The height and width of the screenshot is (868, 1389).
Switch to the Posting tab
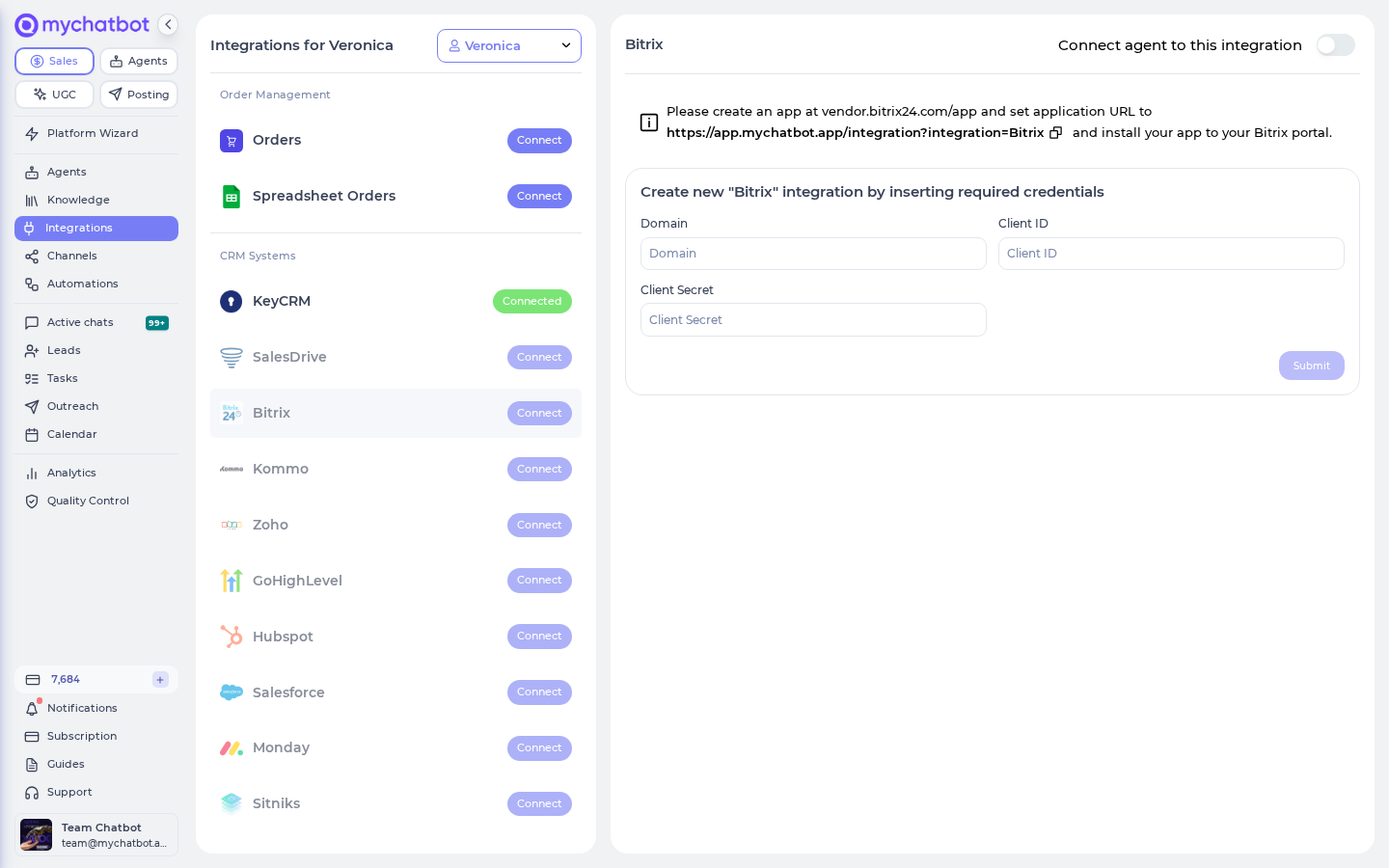139,95
